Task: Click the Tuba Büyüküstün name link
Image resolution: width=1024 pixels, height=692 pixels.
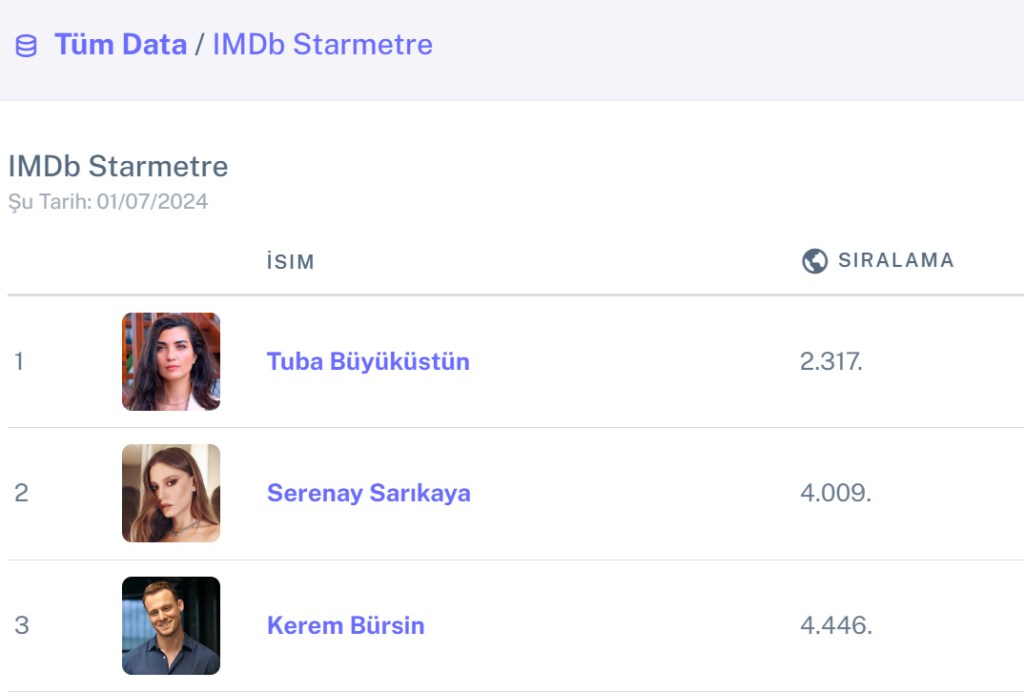Action: (x=368, y=362)
